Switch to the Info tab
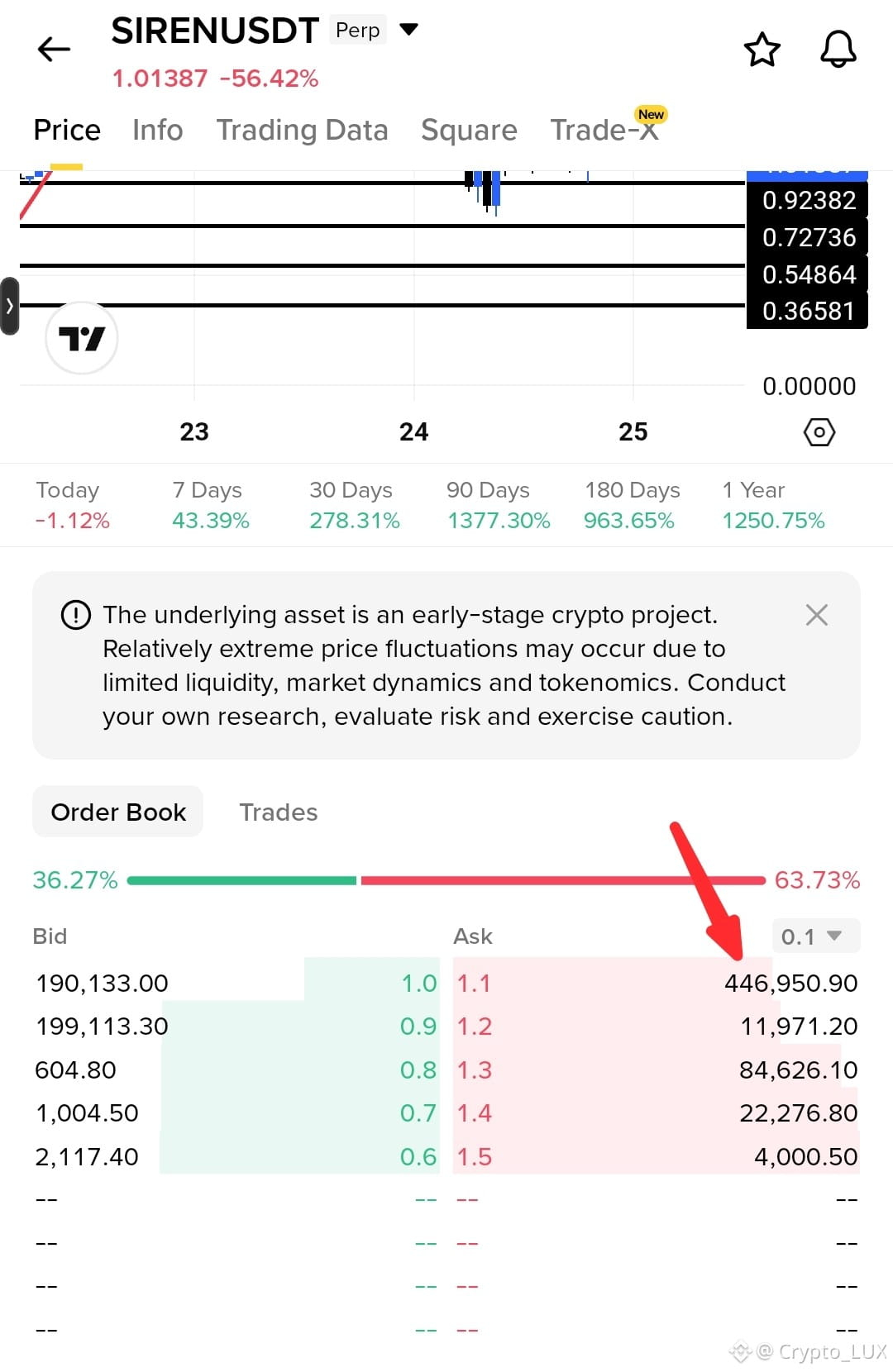Image resolution: width=893 pixels, height=1372 pixels. pyautogui.click(x=157, y=130)
